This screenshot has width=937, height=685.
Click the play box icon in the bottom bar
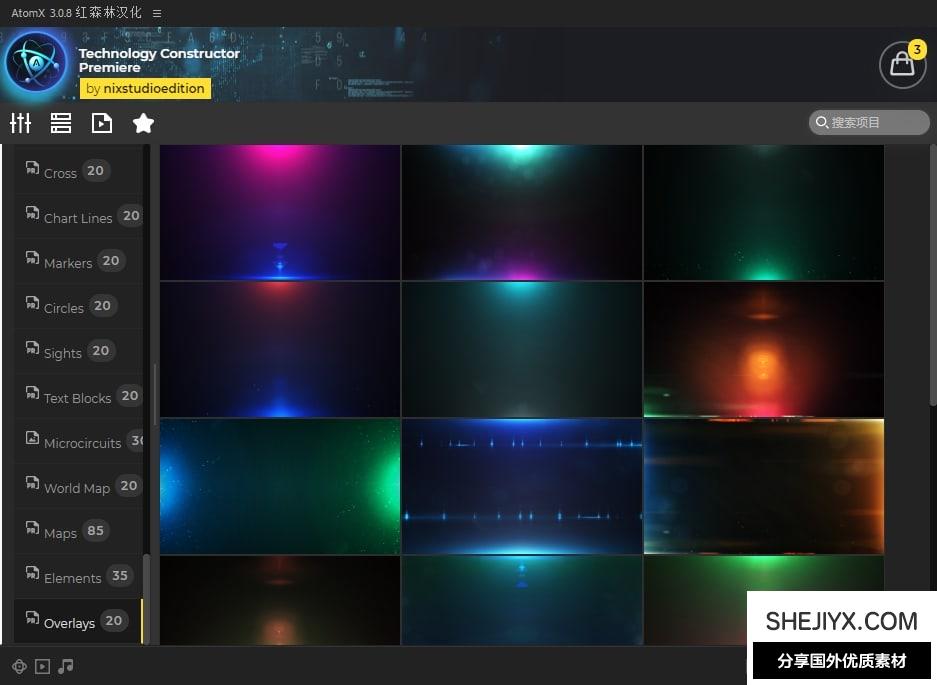click(x=42, y=666)
